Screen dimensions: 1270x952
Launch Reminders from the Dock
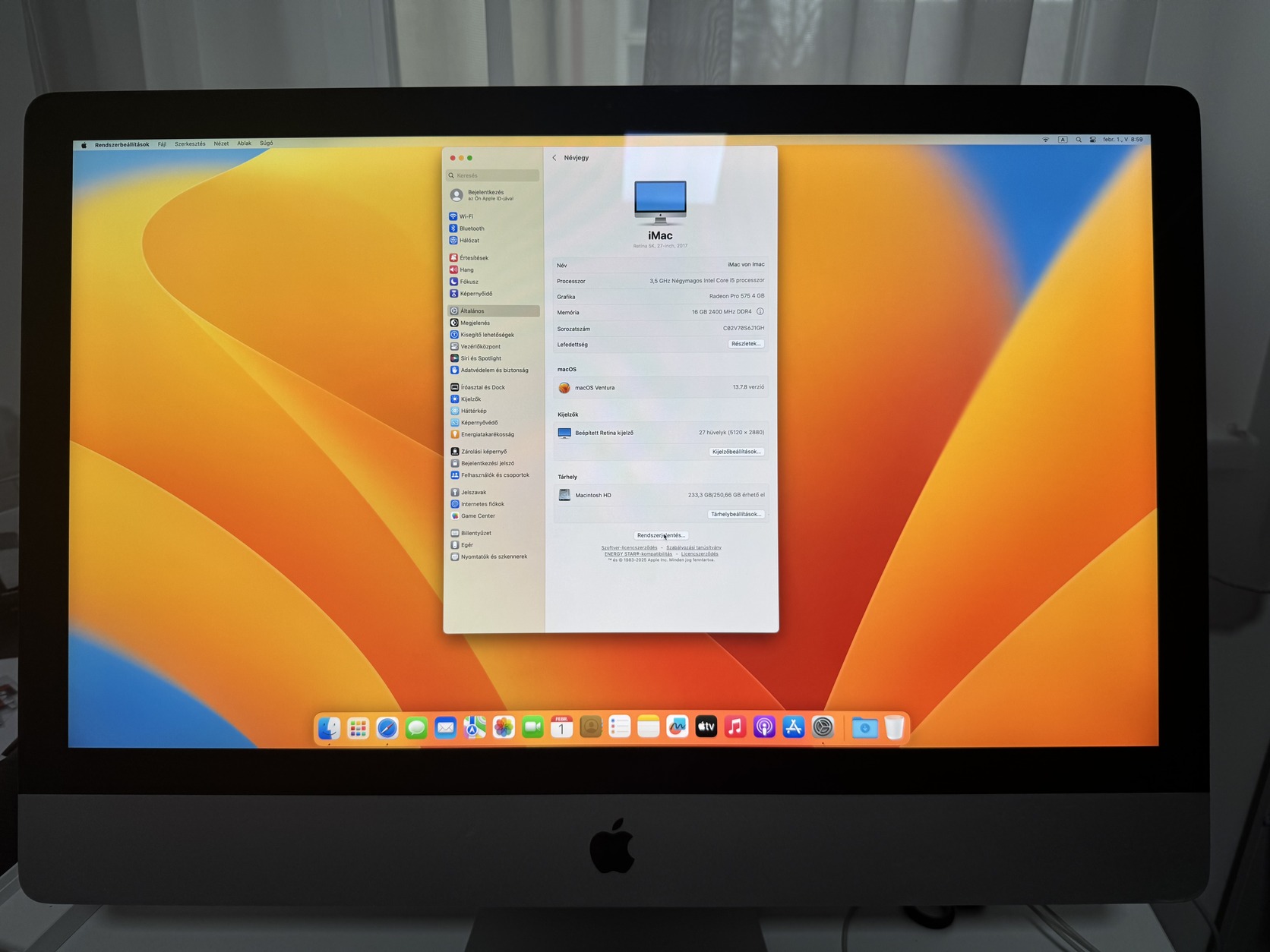coord(620,728)
